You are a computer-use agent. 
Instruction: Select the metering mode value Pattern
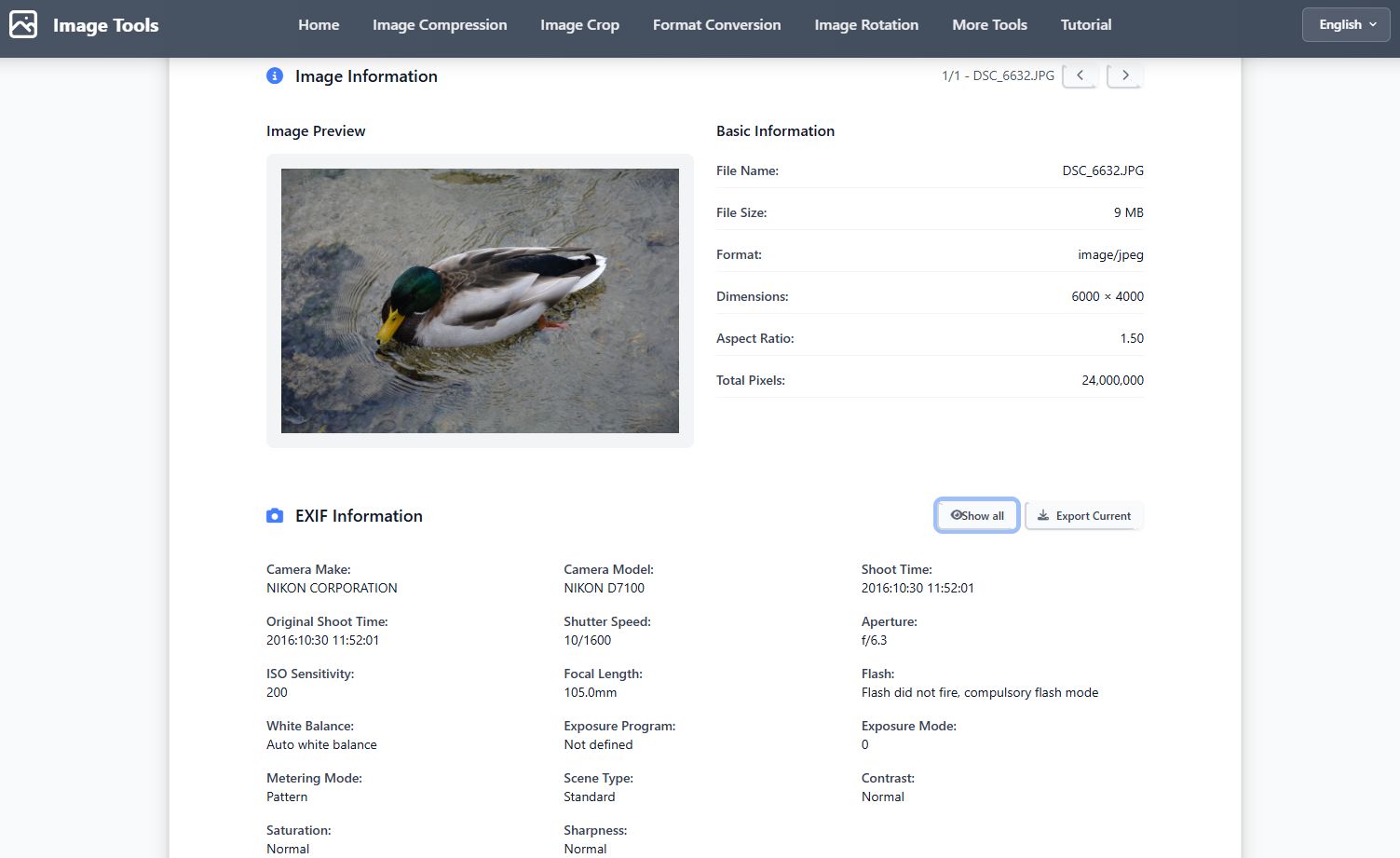[x=287, y=797]
